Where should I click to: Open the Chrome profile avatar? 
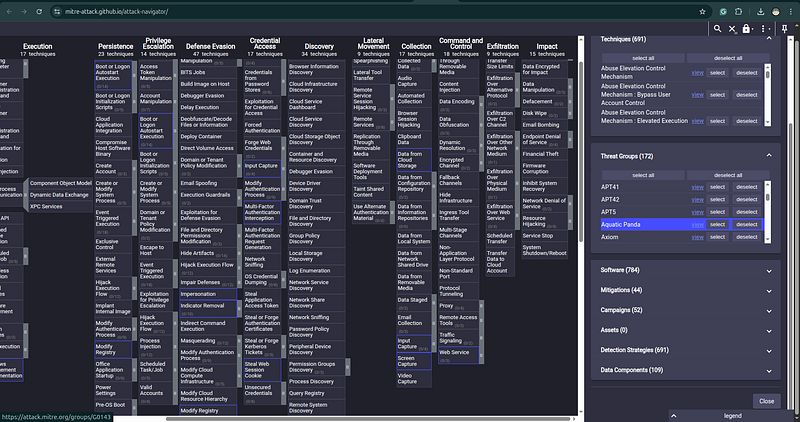tap(776, 11)
